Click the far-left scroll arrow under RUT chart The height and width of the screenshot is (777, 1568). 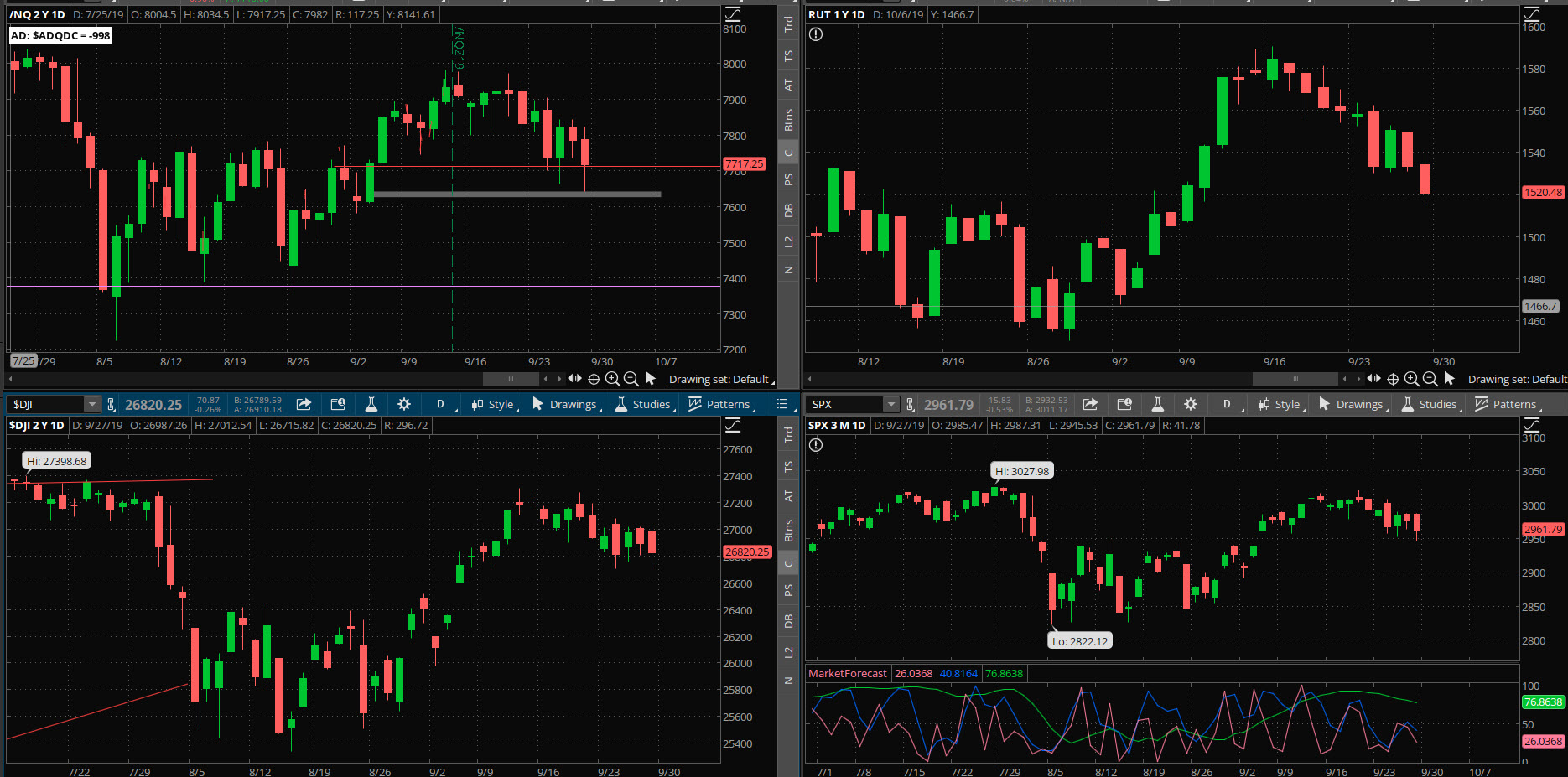coord(809,379)
